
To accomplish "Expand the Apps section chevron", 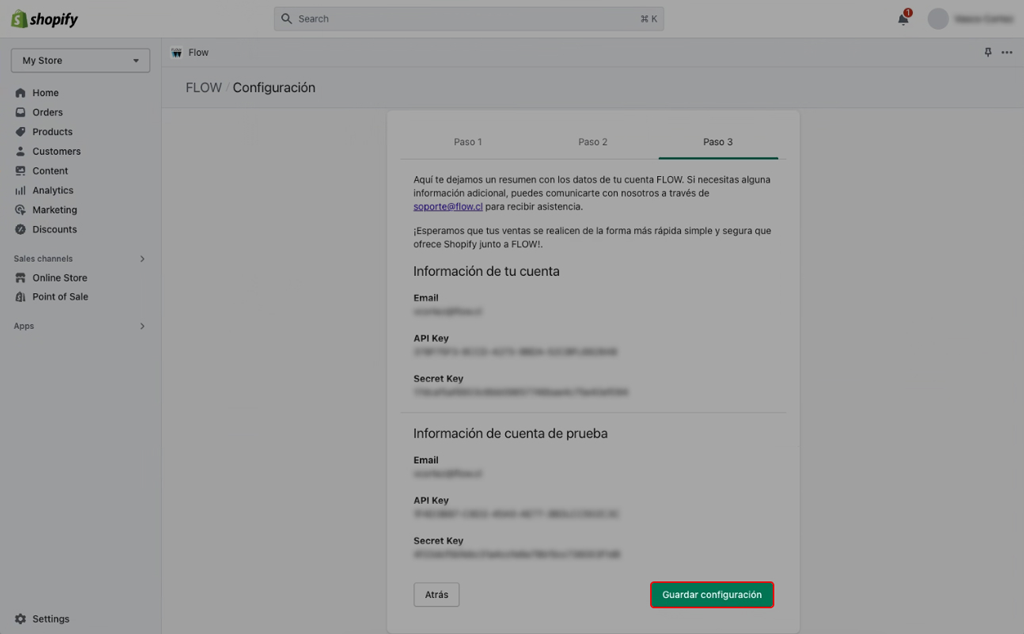I will pos(142,326).
